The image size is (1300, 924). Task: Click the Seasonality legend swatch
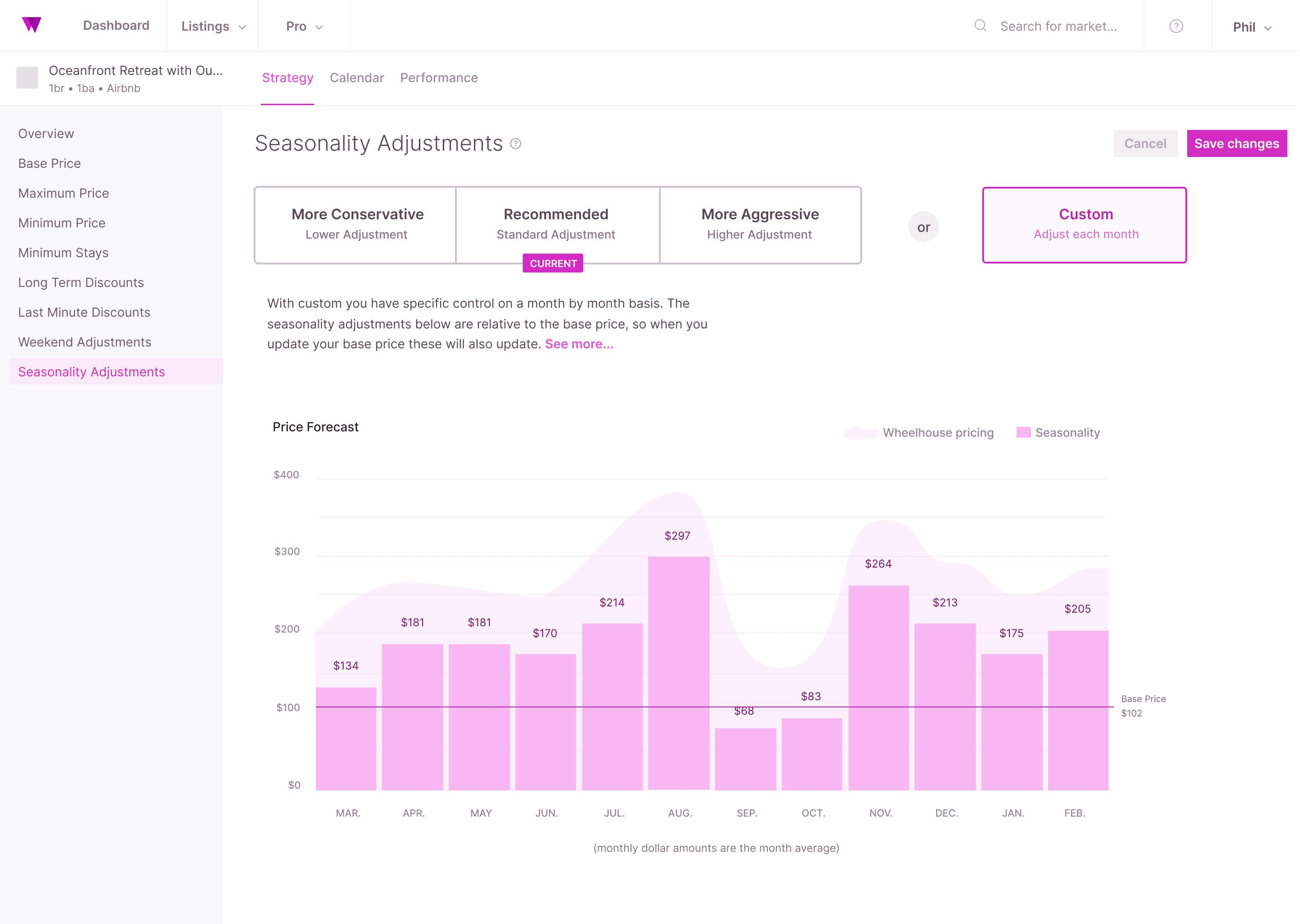pyautogui.click(x=1023, y=432)
